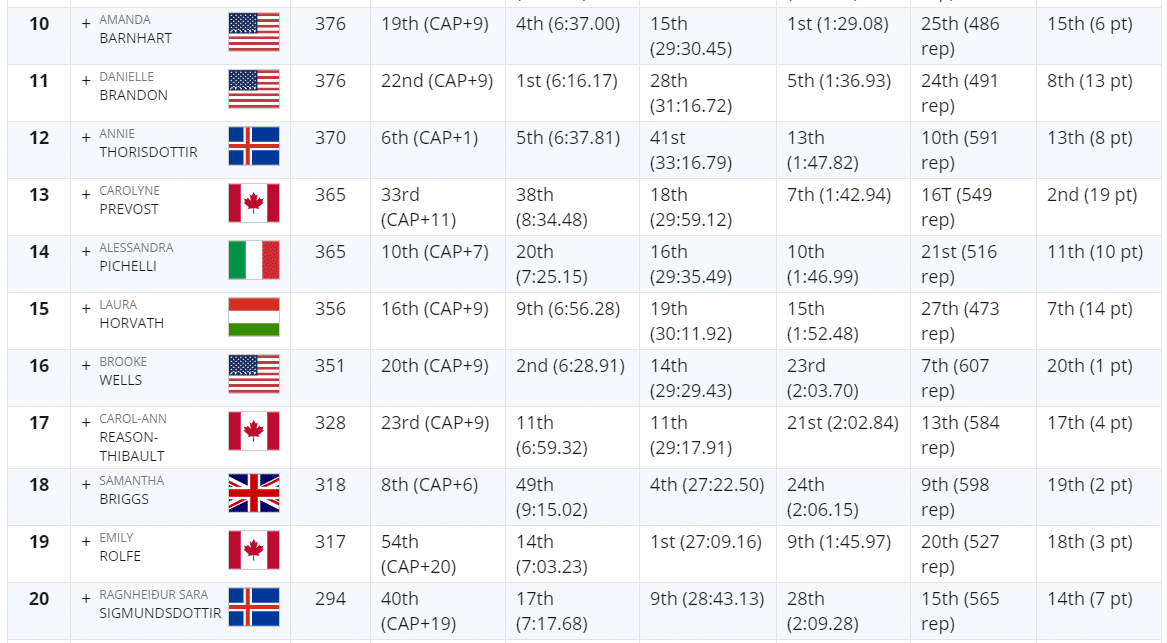Click the UK flag beside Samantha Briggs
Screen dimensions: 1167x643
[x=254, y=493]
